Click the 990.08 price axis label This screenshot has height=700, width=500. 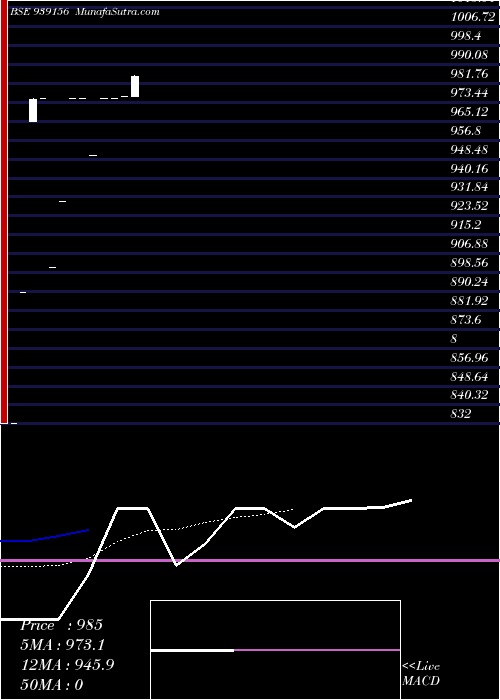pos(470,55)
